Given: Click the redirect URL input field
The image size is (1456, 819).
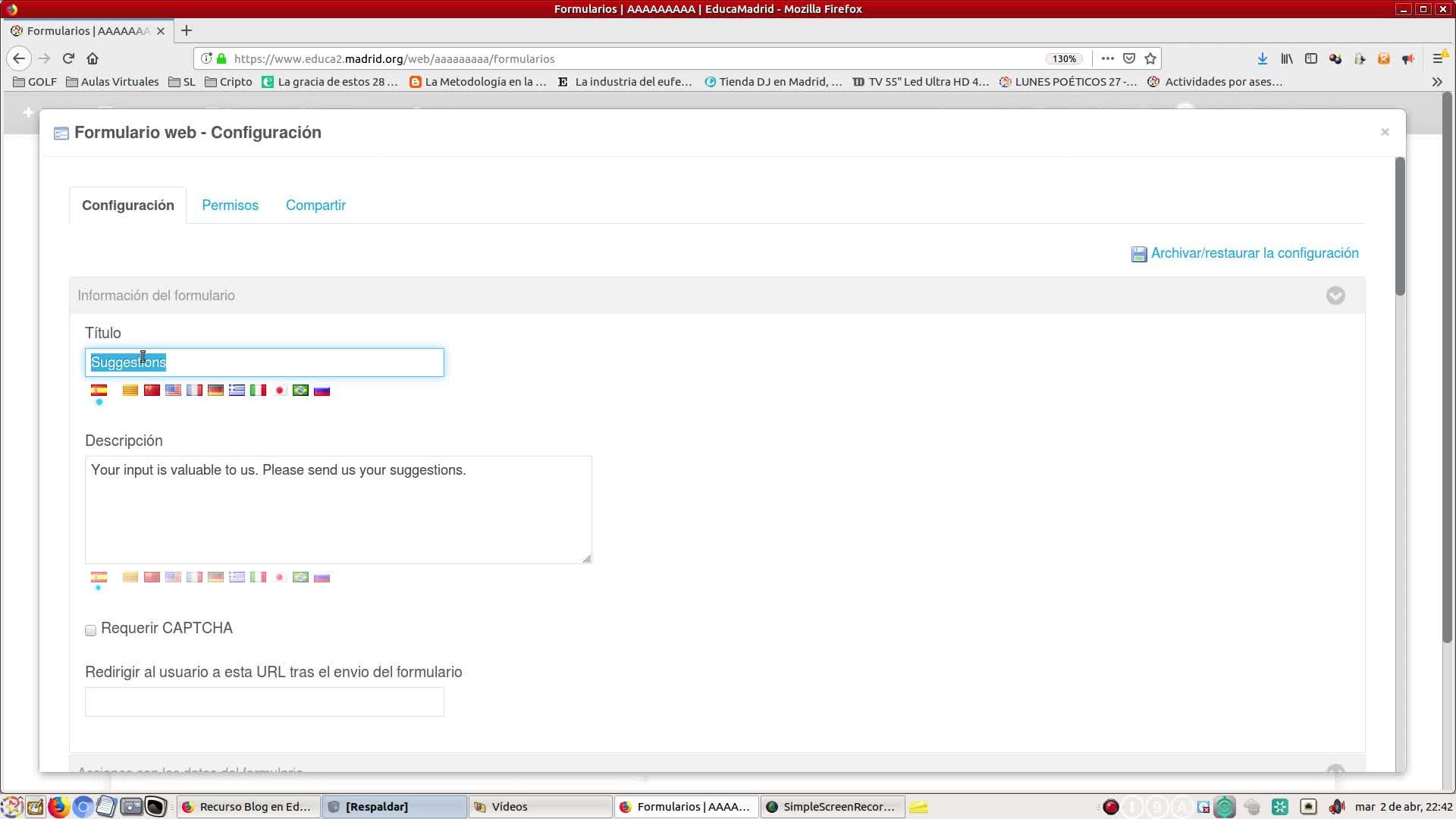Looking at the screenshot, I should pyautogui.click(x=264, y=701).
